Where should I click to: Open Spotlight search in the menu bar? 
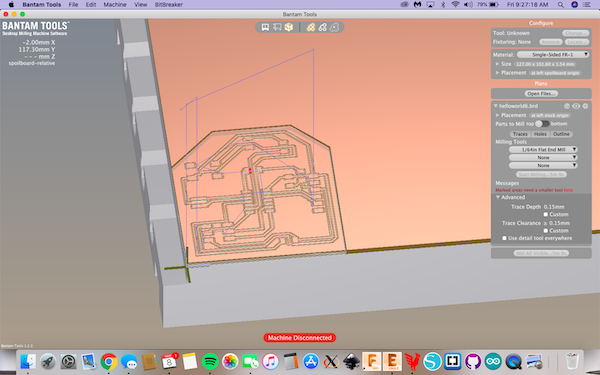(x=561, y=5)
